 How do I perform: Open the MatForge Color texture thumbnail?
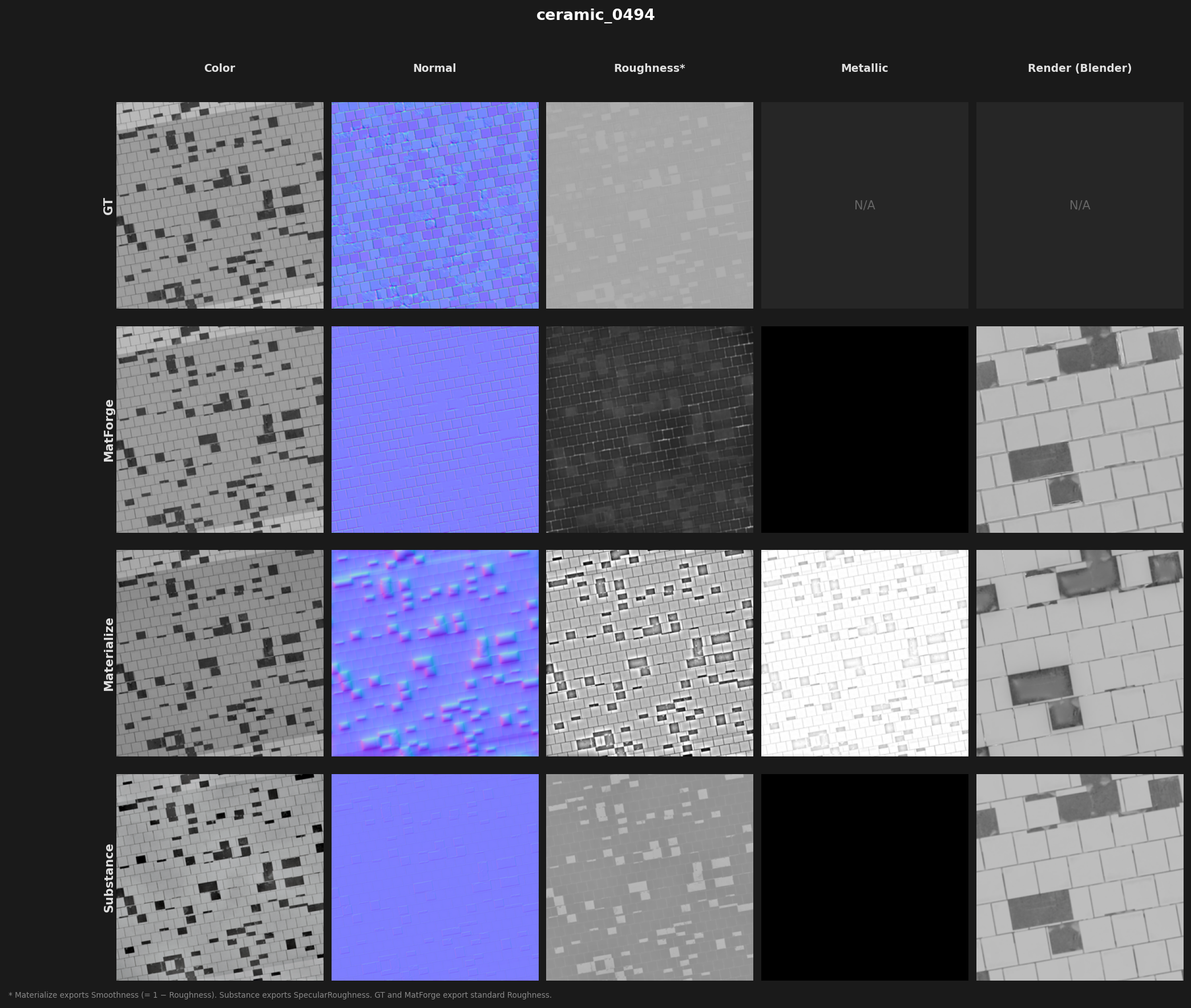tap(220, 429)
